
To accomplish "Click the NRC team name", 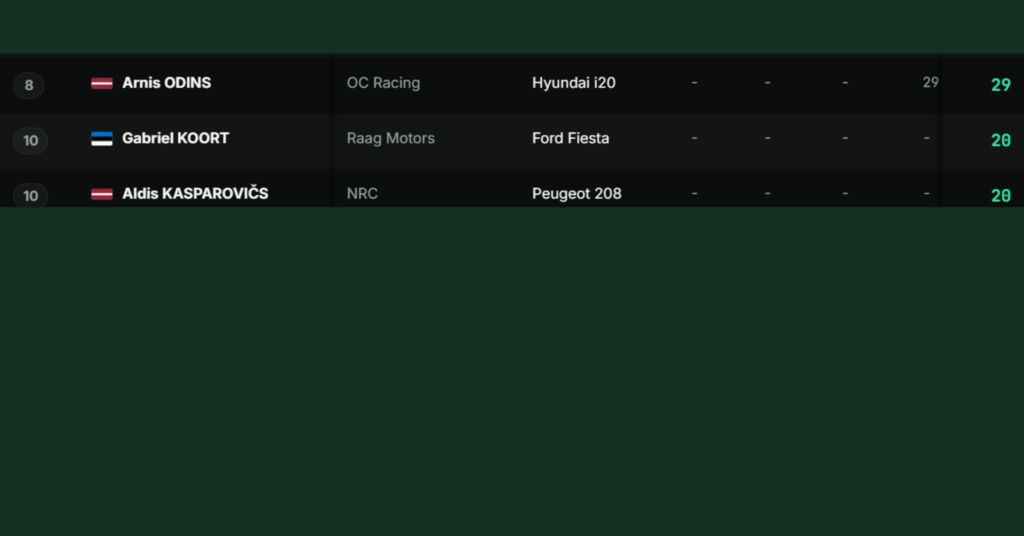I will click(362, 194).
